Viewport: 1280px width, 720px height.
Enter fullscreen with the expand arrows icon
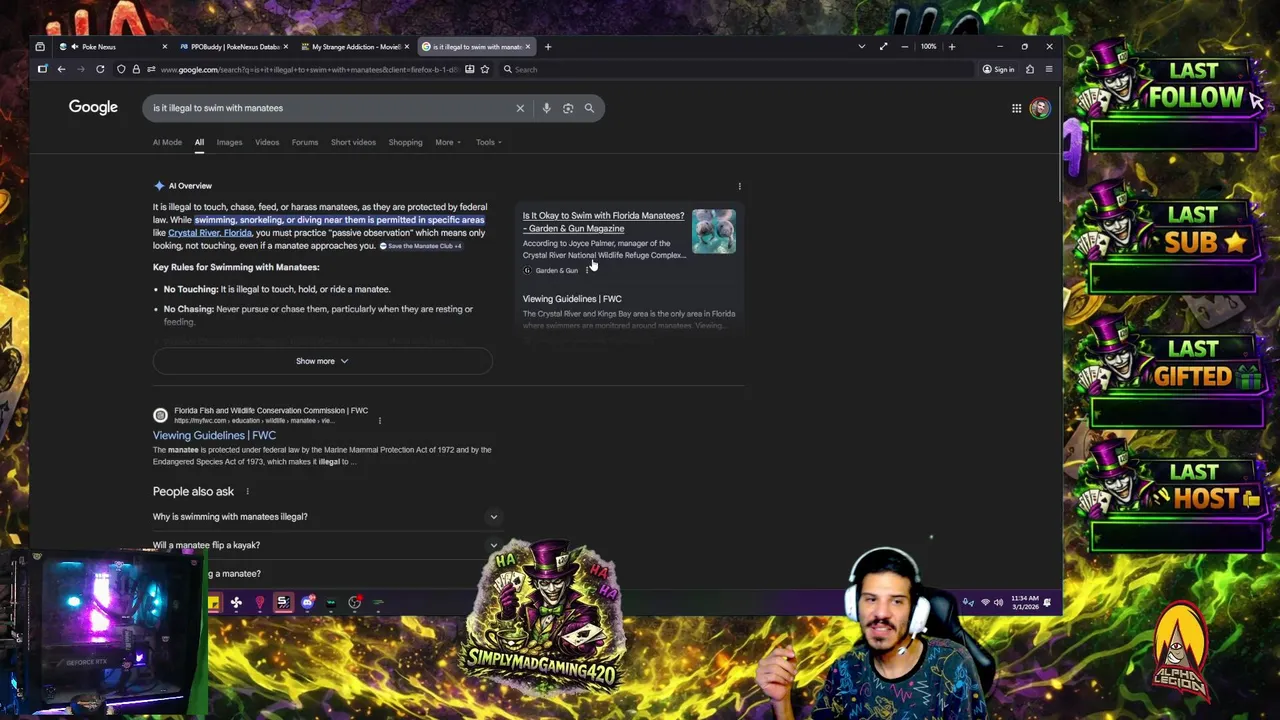883,46
